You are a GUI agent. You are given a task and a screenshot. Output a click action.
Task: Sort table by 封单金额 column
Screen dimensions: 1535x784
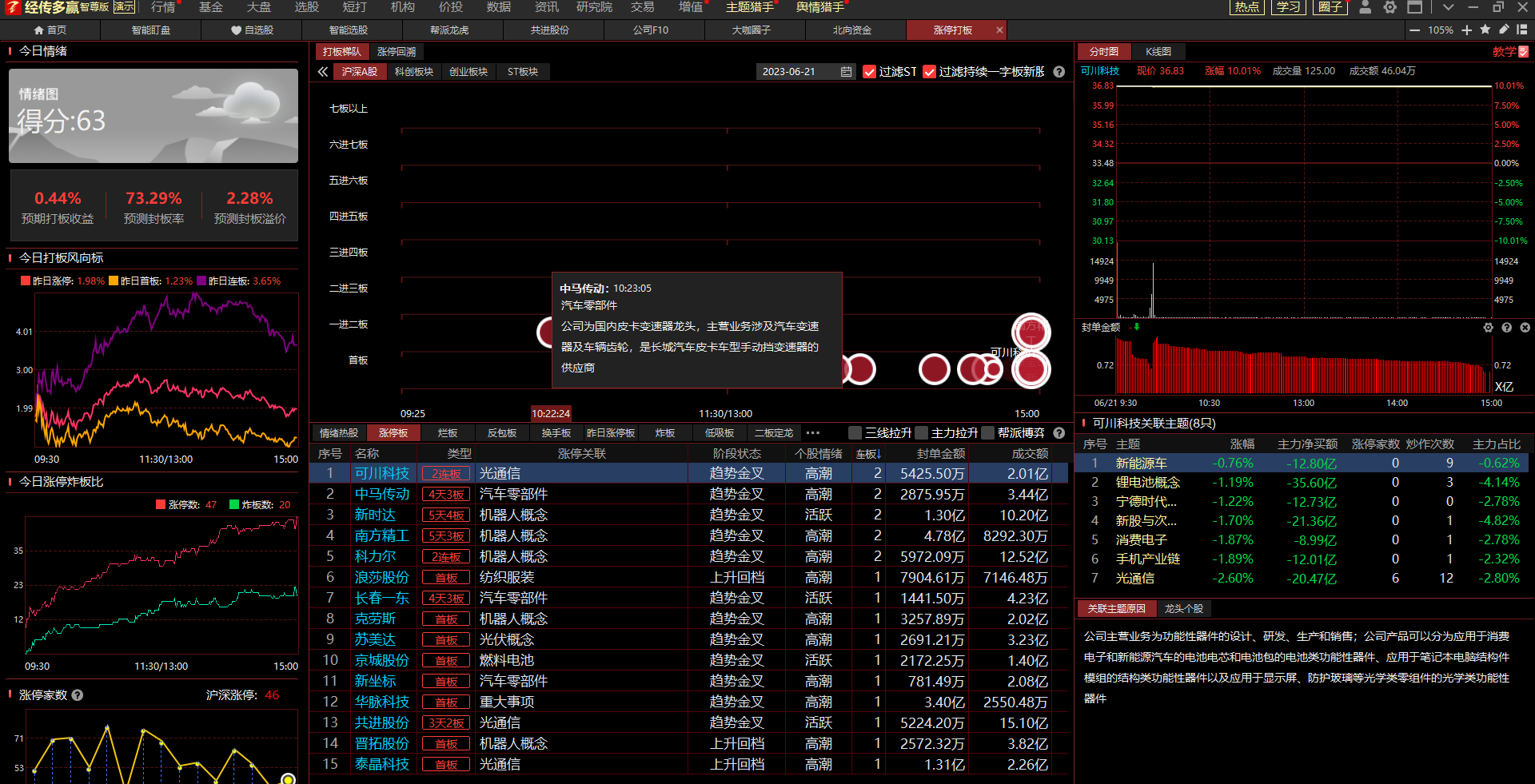941,453
